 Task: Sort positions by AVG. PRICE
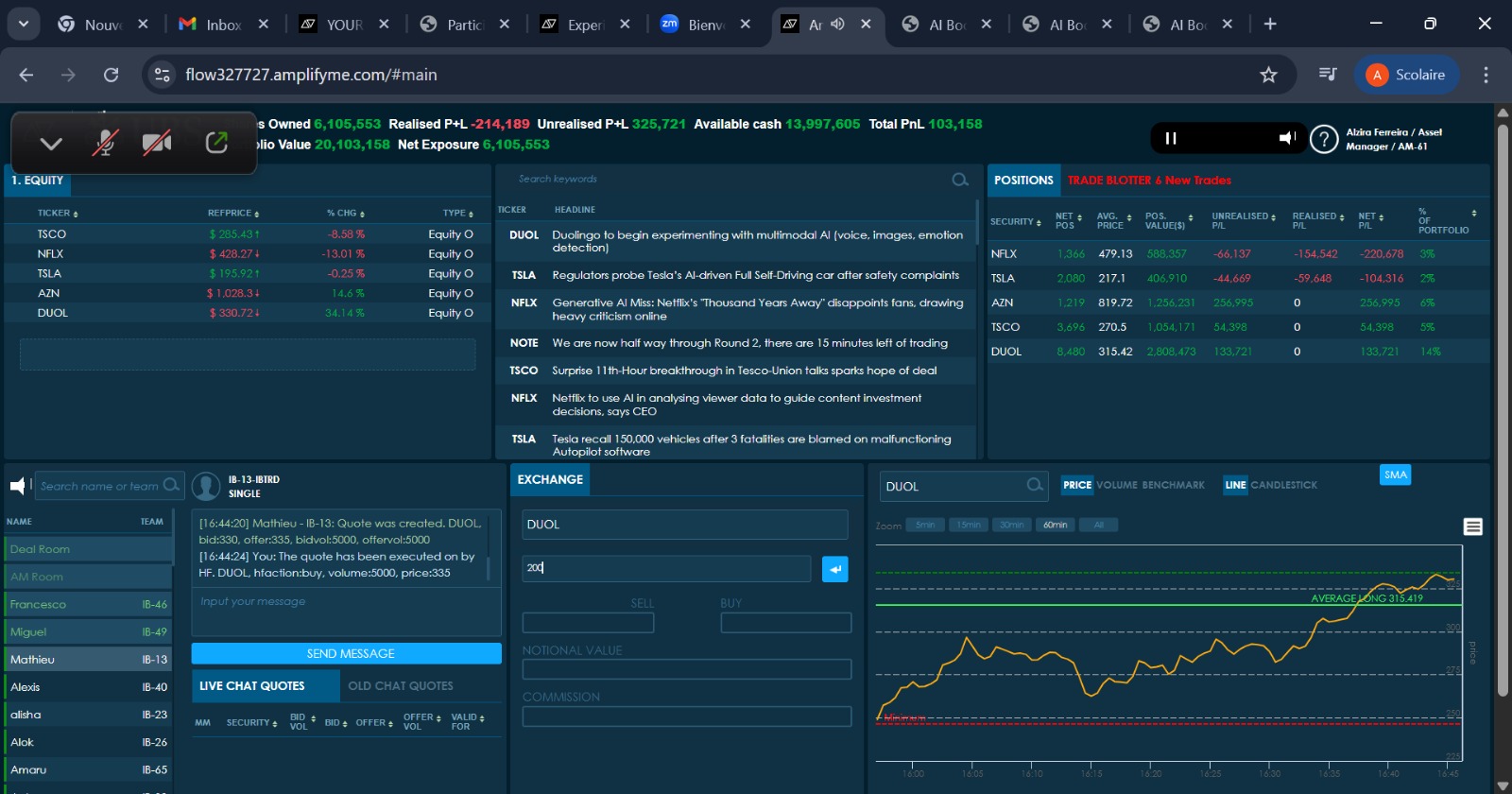(1114, 220)
